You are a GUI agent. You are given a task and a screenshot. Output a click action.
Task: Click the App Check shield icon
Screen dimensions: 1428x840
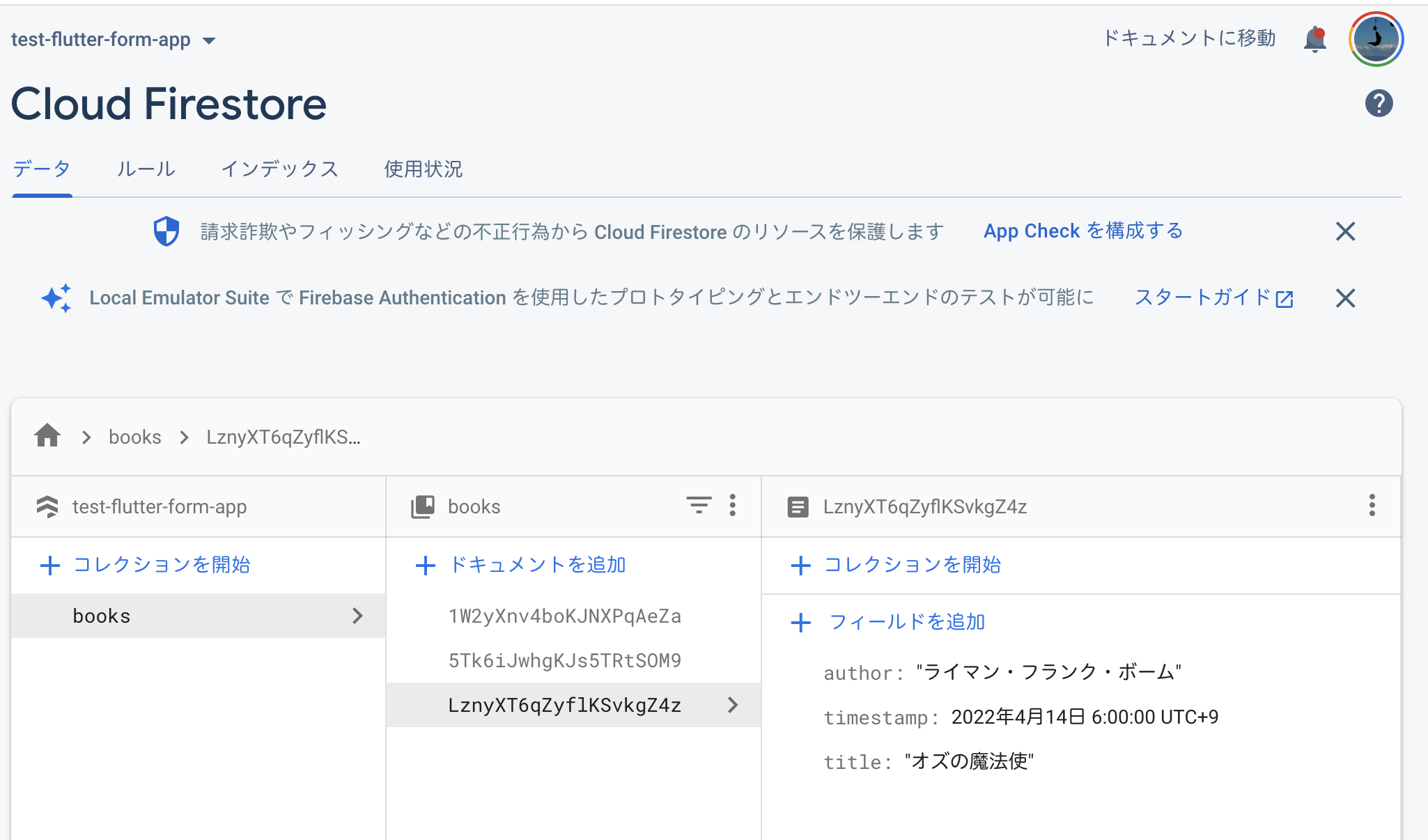(x=166, y=231)
